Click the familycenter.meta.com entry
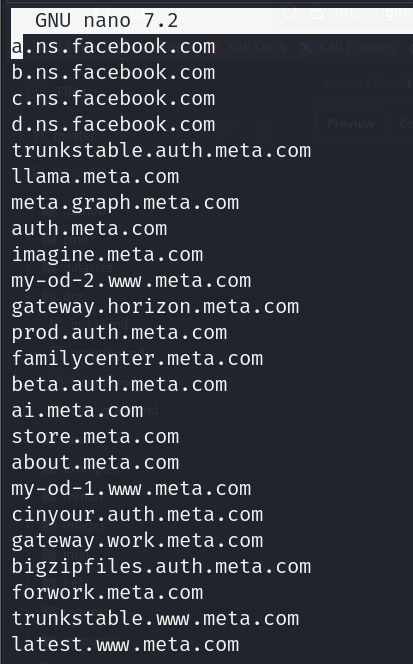Viewport: 413px width, 664px height. pos(137,359)
